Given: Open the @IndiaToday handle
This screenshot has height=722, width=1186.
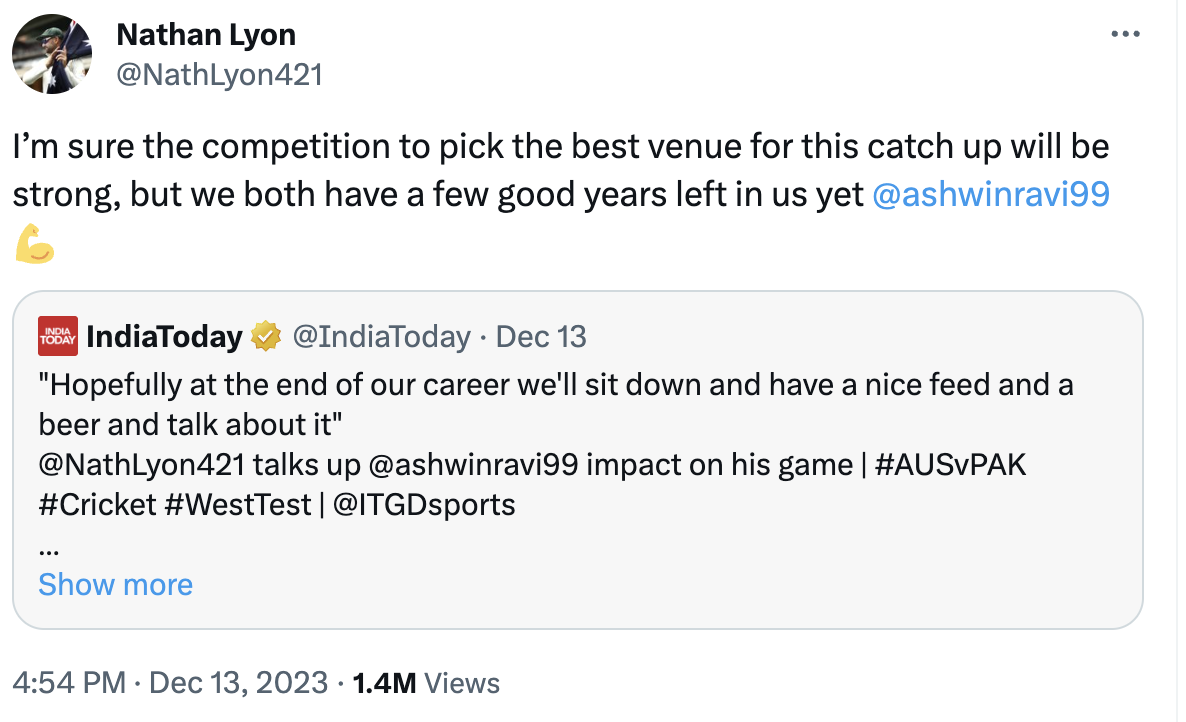Looking at the screenshot, I should [x=381, y=337].
